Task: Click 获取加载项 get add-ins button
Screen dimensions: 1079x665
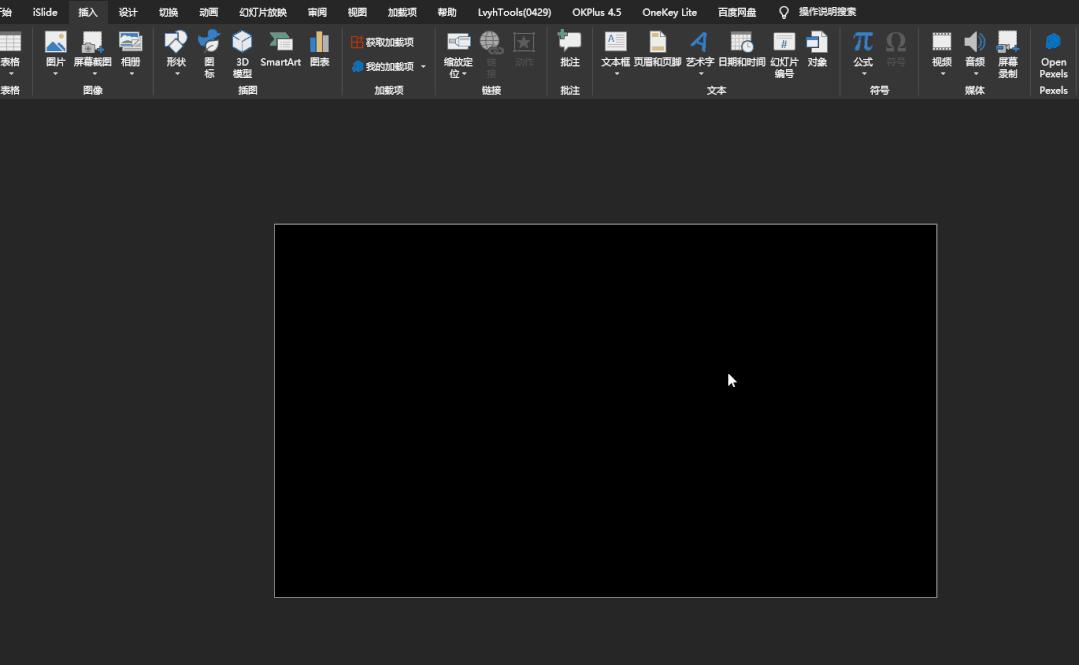Action: [382, 42]
